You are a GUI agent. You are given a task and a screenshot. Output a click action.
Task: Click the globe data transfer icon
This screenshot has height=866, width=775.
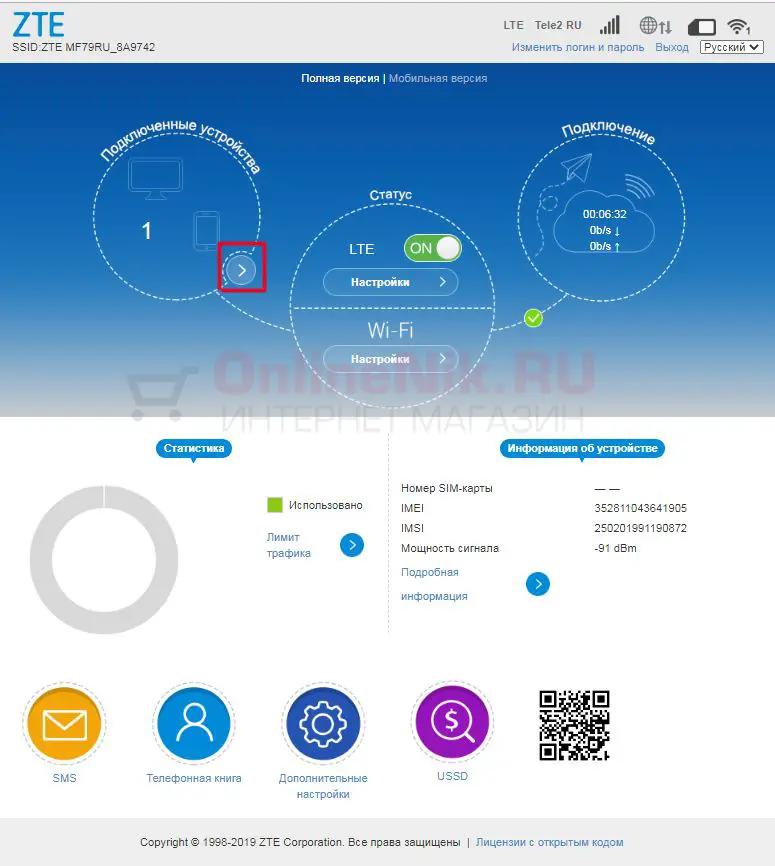655,25
